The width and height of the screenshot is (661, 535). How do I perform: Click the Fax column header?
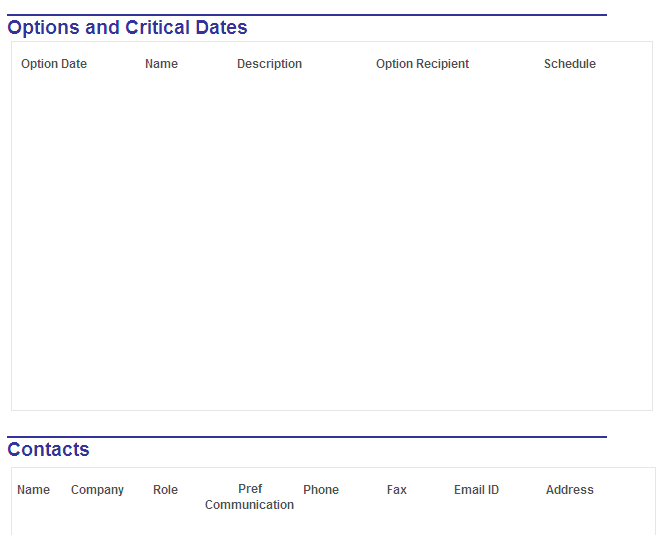[397, 489]
